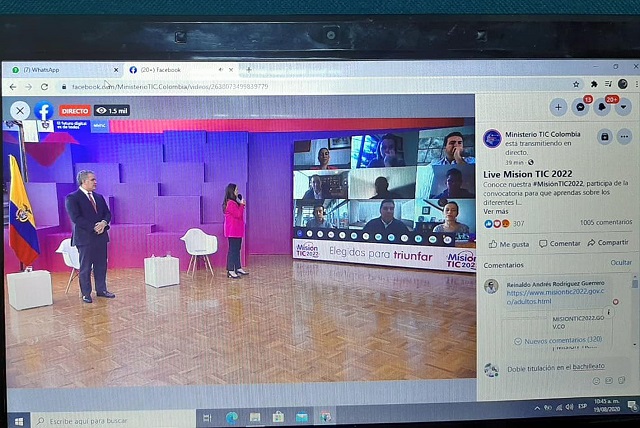Click the 1.5 mil viewers counter
Image resolution: width=640 pixels, height=428 pixels.
coord(112,111)
